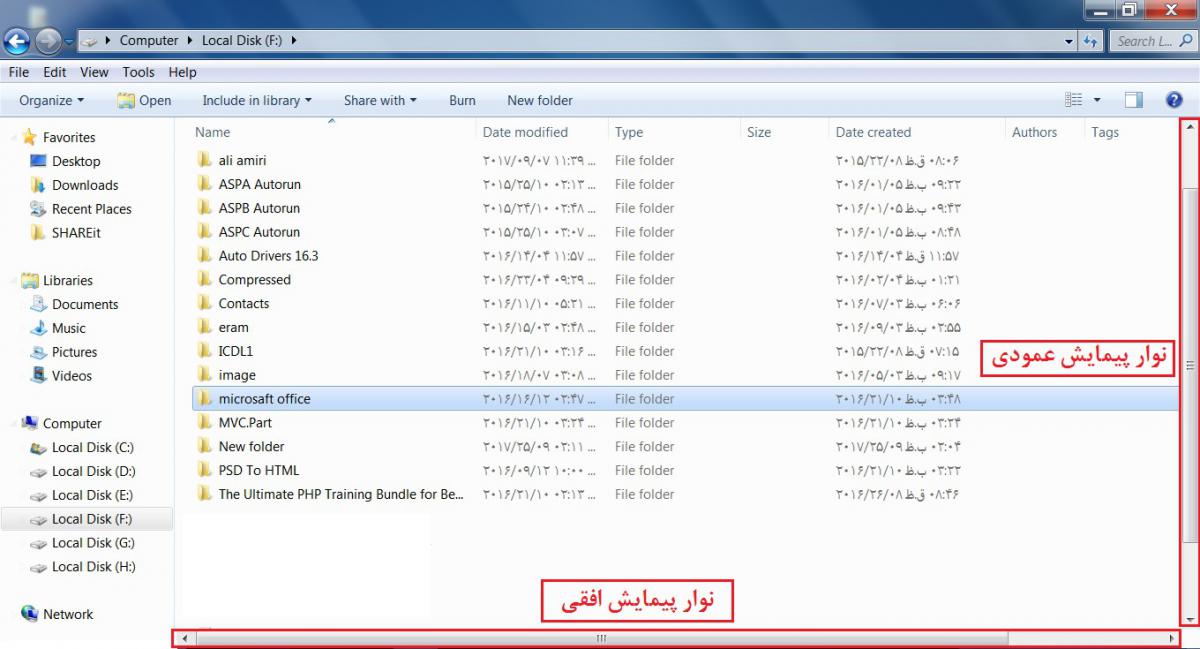1200x649 pixels.
Task: Open the Tools menu
Action: pyautogui.click(x=138, y=72)
